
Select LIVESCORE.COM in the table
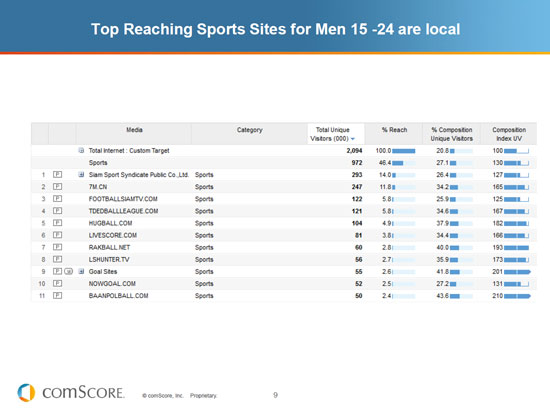coord(113,235)
